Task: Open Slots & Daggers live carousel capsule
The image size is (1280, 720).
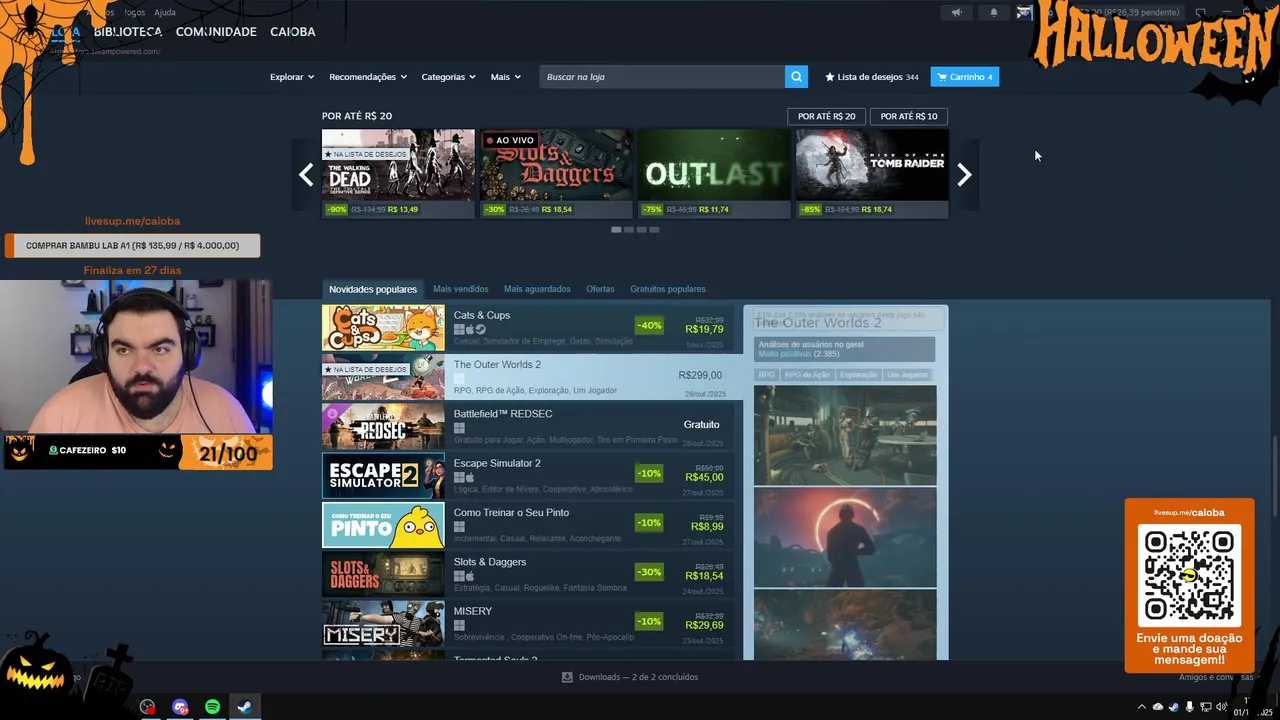Action: click(x=556, y=173)
